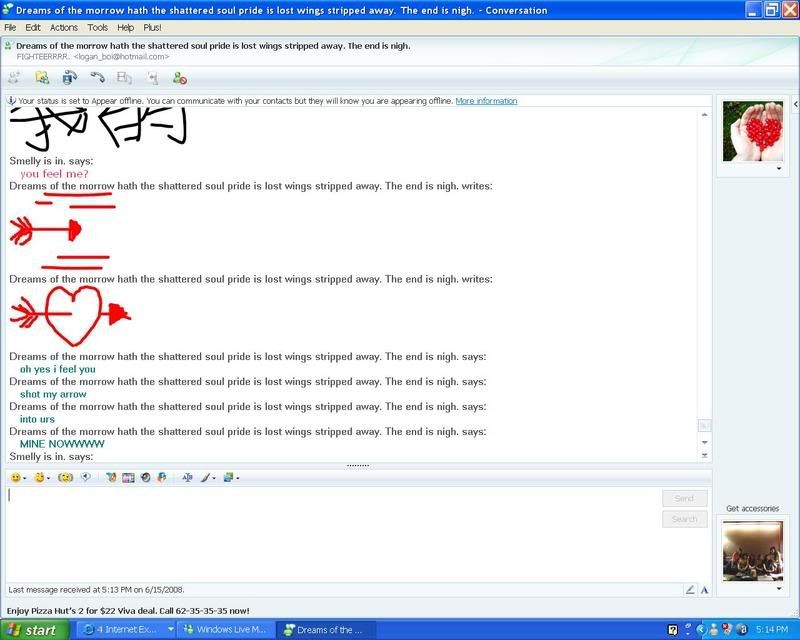Screen dimensions: 800x640
Task: Click the Share Files toolbar icon
Action: (42, 77)
